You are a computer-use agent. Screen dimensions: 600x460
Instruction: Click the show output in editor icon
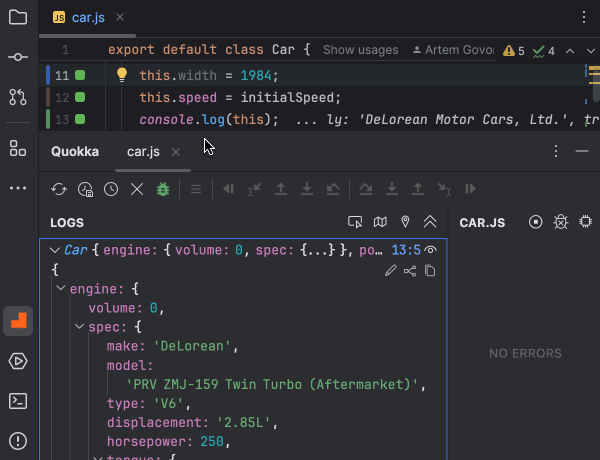(x=355, y=222)
